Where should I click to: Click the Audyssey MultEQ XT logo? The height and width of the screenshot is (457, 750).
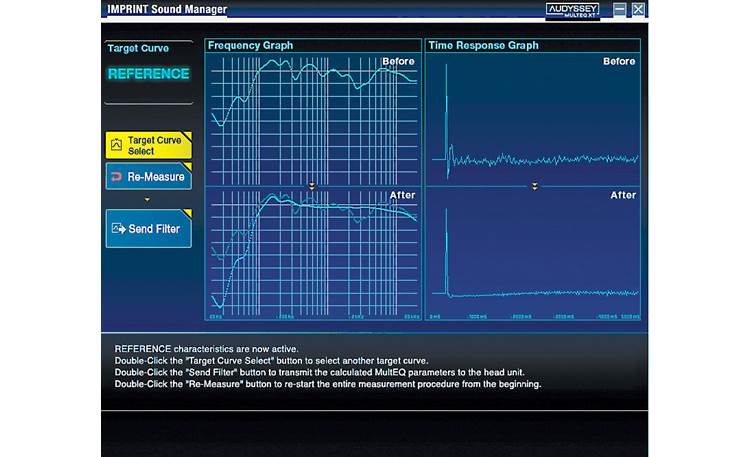pos(572,9)
